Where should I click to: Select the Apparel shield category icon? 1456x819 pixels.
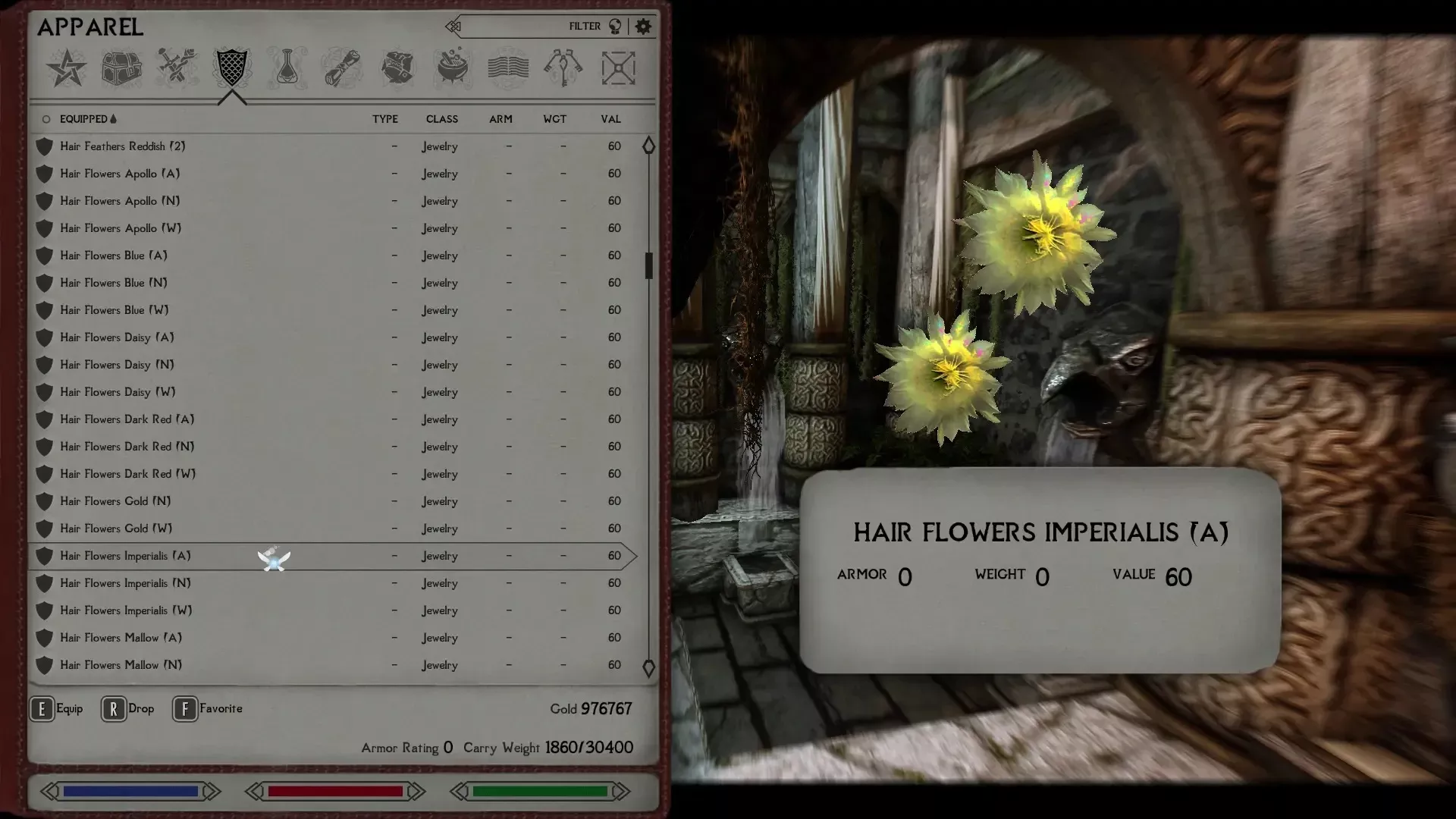pos(231,67)
